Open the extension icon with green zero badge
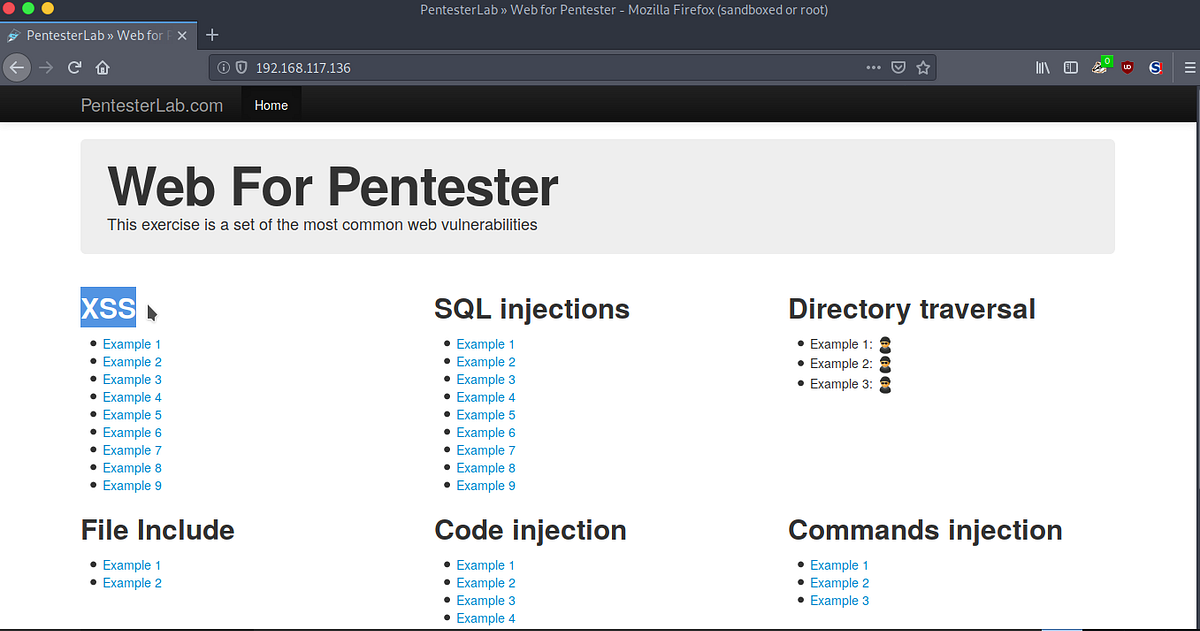 [x=1100, y=67]
